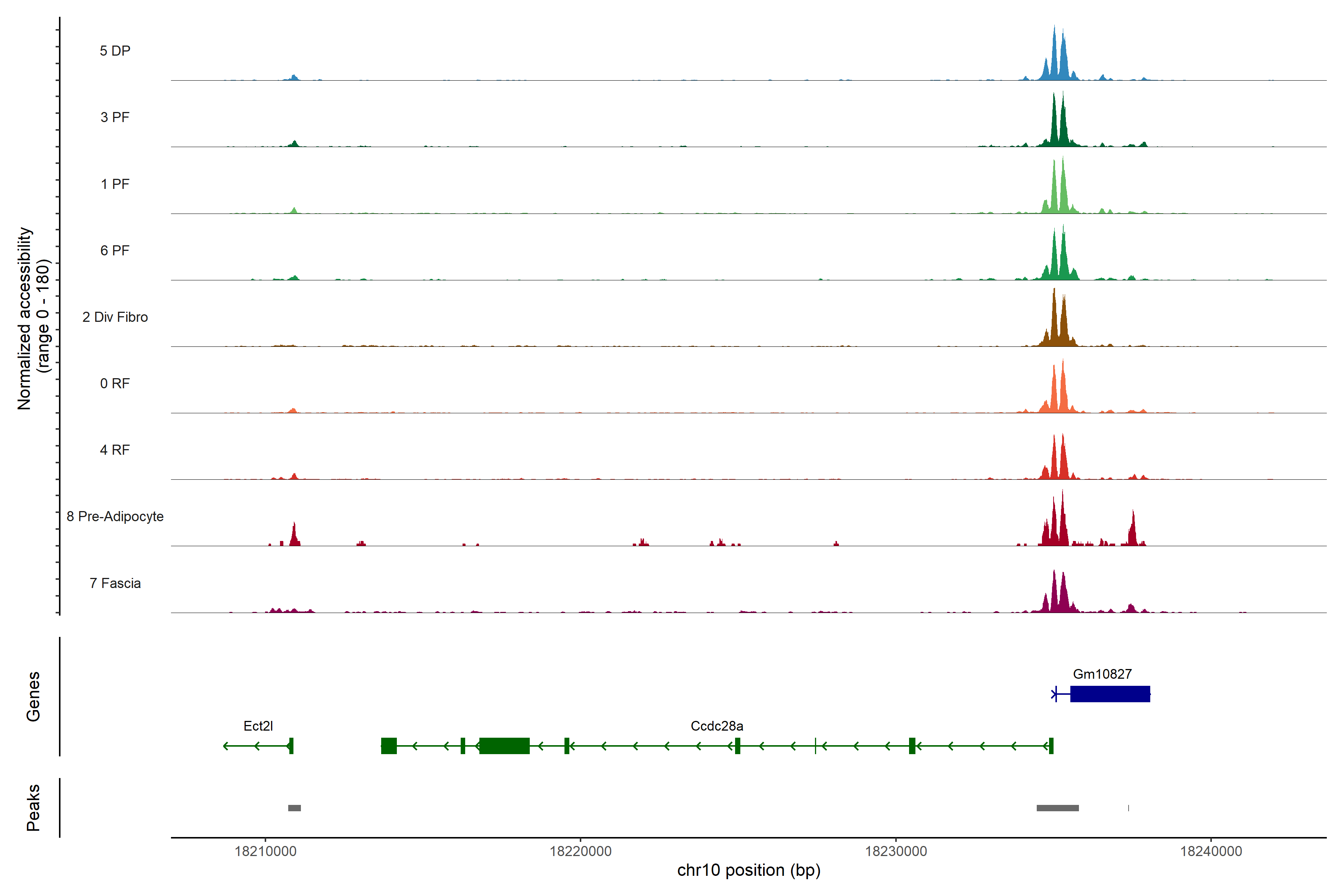Click the 2 Div Fibro label
Image resolution: width=1344 pixels, height=896 pixels.
coord(115,317)
